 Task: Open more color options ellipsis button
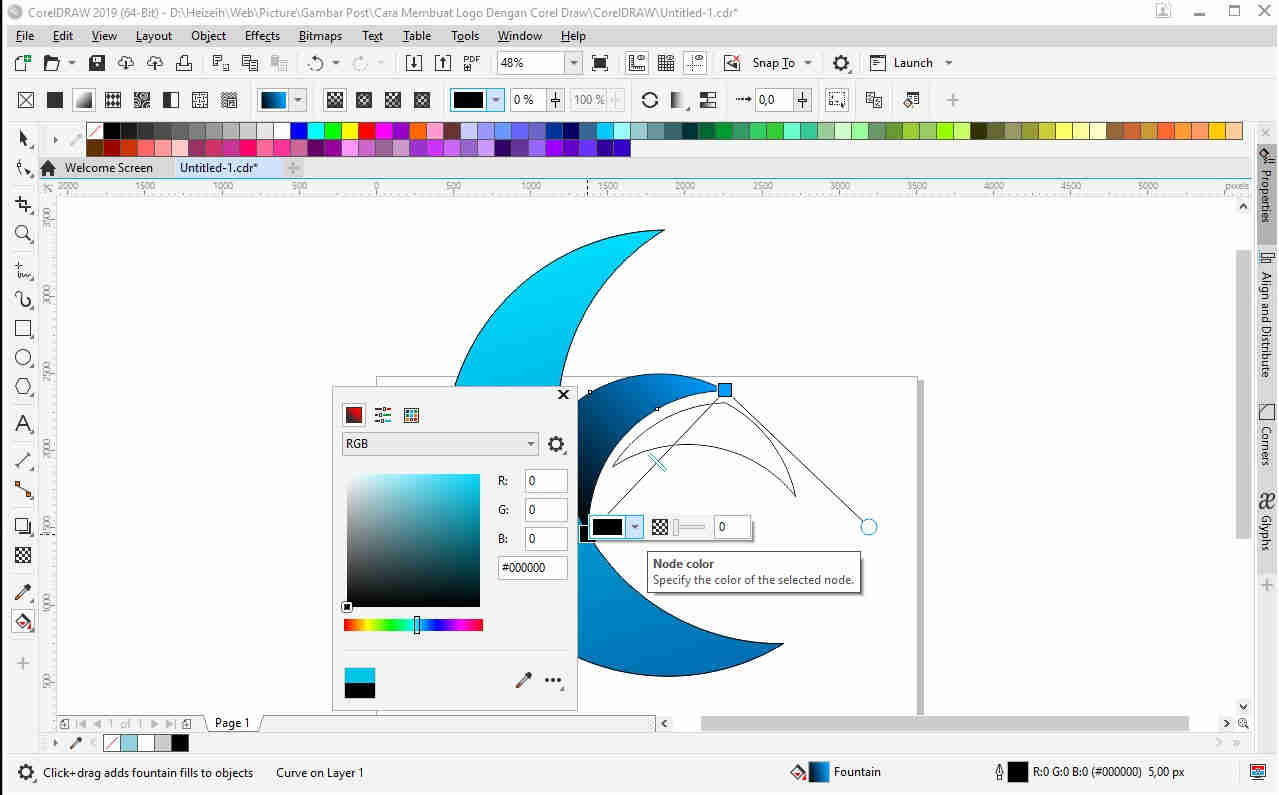coord(553,681)
